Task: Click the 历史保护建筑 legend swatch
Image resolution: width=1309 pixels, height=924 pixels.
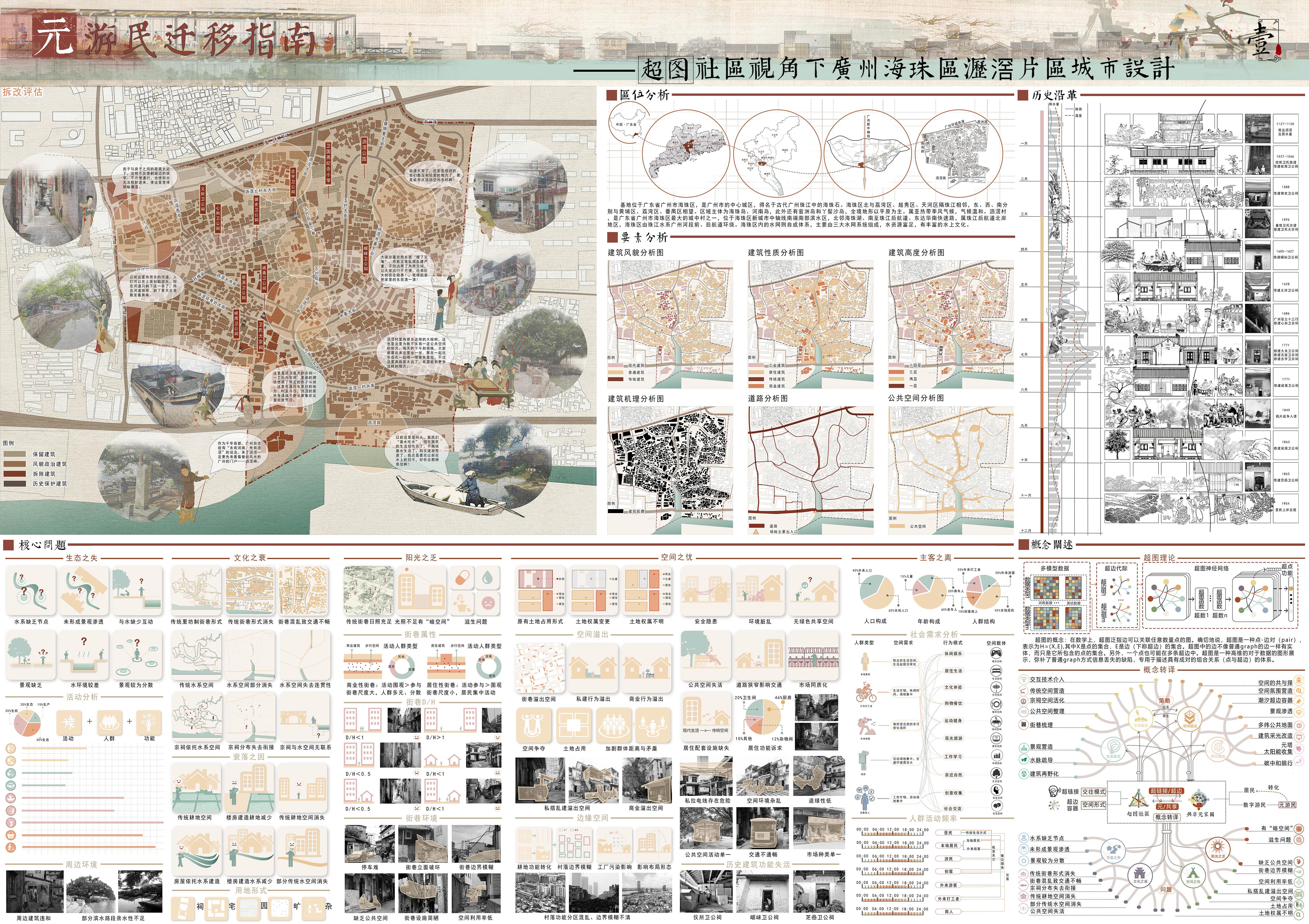Action: [x=14, y=483]
